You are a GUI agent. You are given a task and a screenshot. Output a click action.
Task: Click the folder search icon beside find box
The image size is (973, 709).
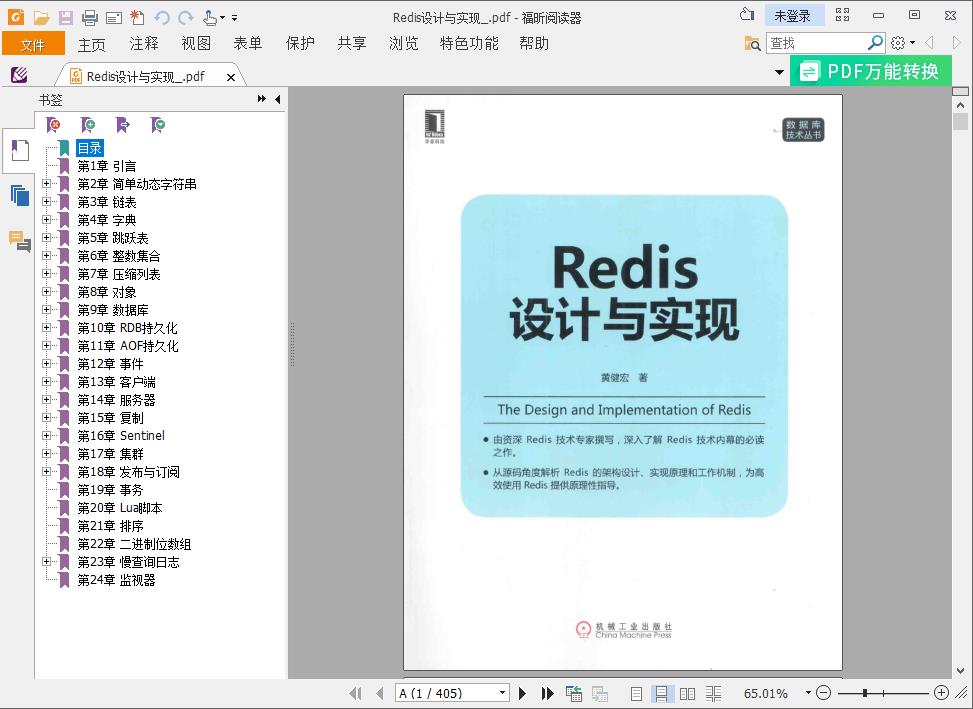pyautogui.click(x=752, y=43)
